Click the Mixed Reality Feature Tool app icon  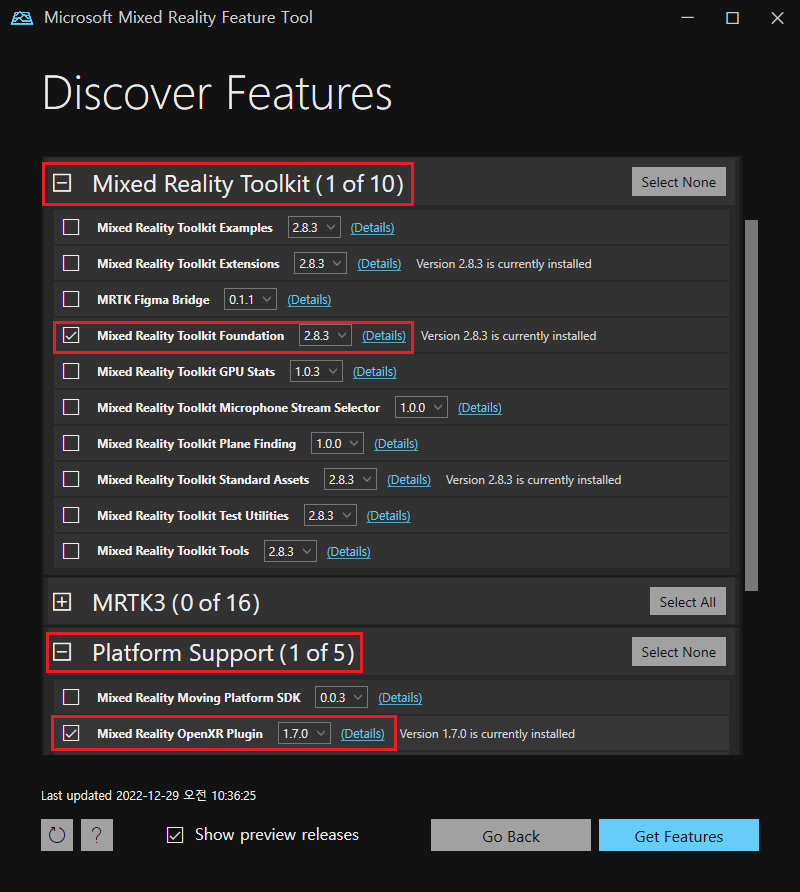(x=22, y=18)
